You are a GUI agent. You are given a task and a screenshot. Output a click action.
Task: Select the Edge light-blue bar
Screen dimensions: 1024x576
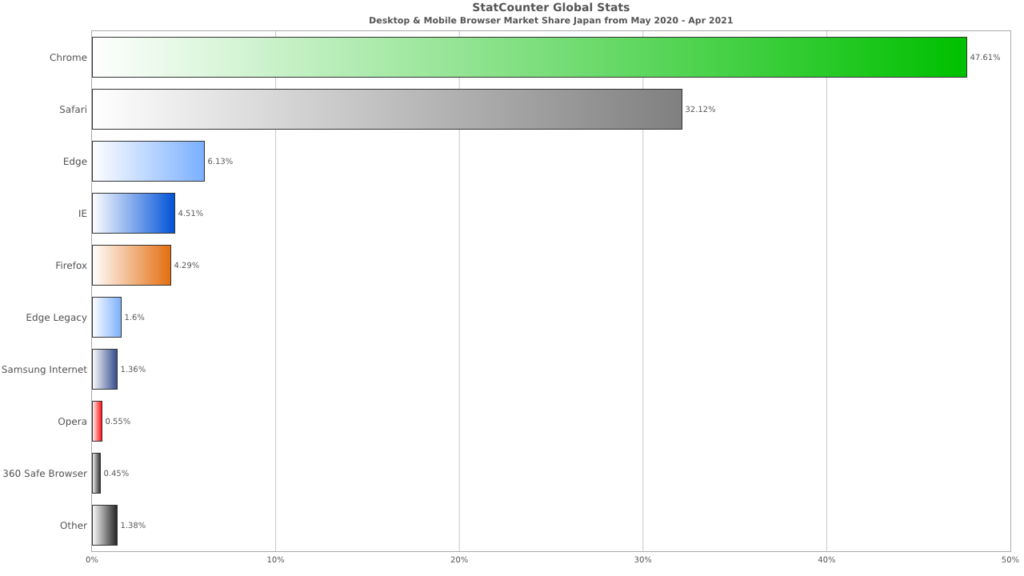point(148,161)
